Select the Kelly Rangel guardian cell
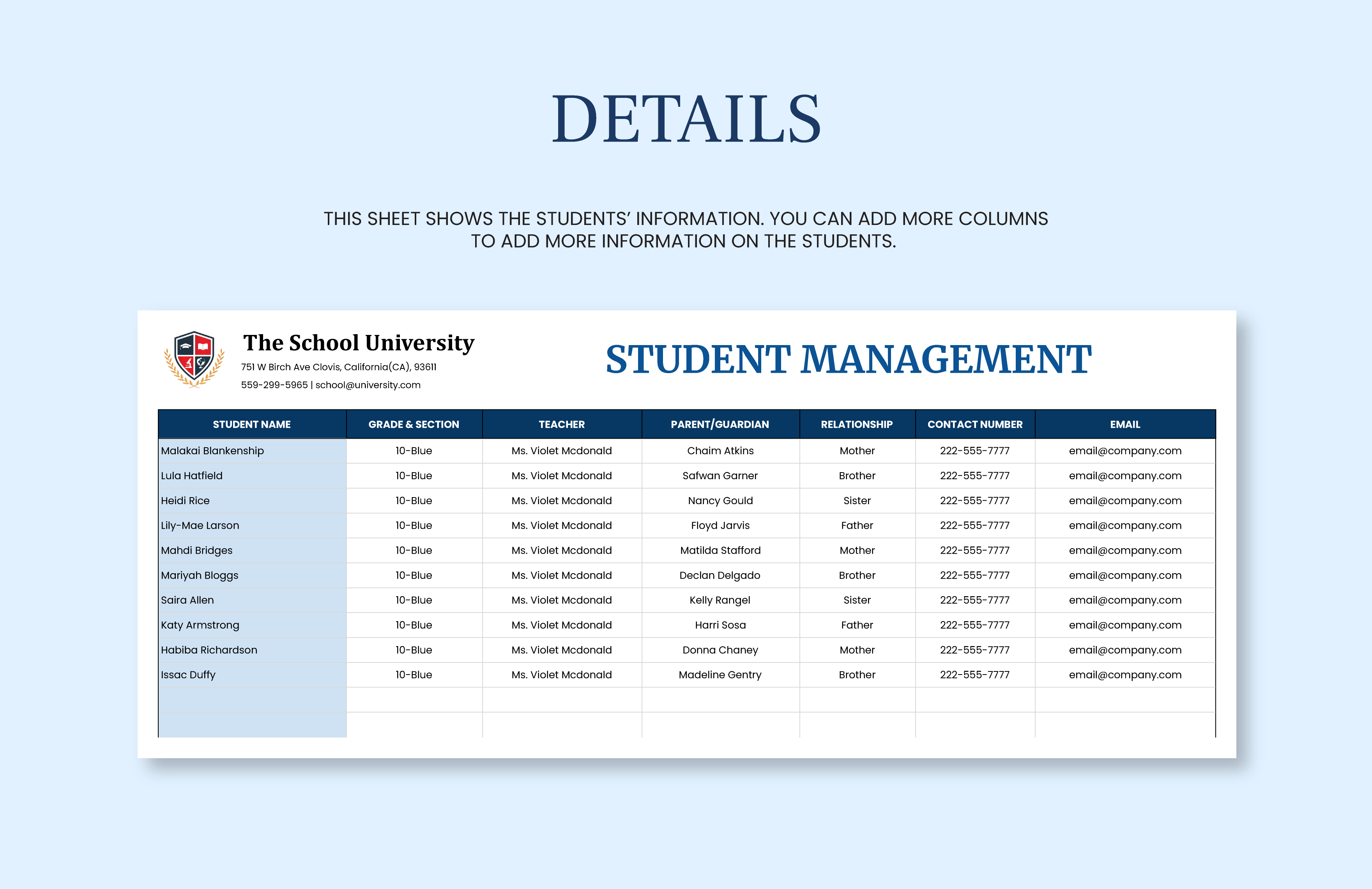 tap(720, 600)
